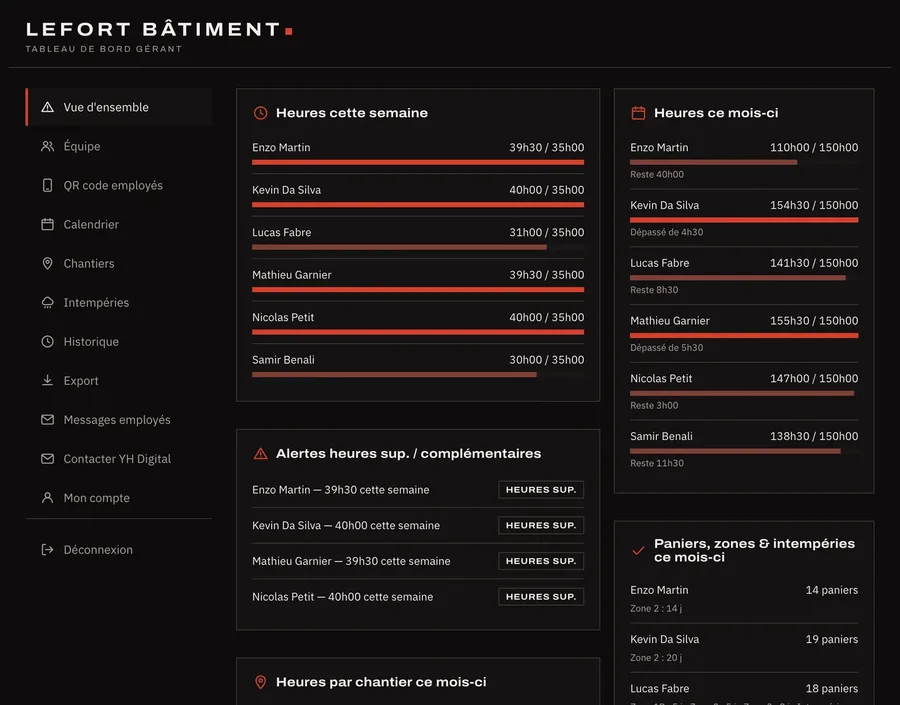Click the download icon next to Export
The height and width of the screenshot is (705, 900).
[48, 381]
